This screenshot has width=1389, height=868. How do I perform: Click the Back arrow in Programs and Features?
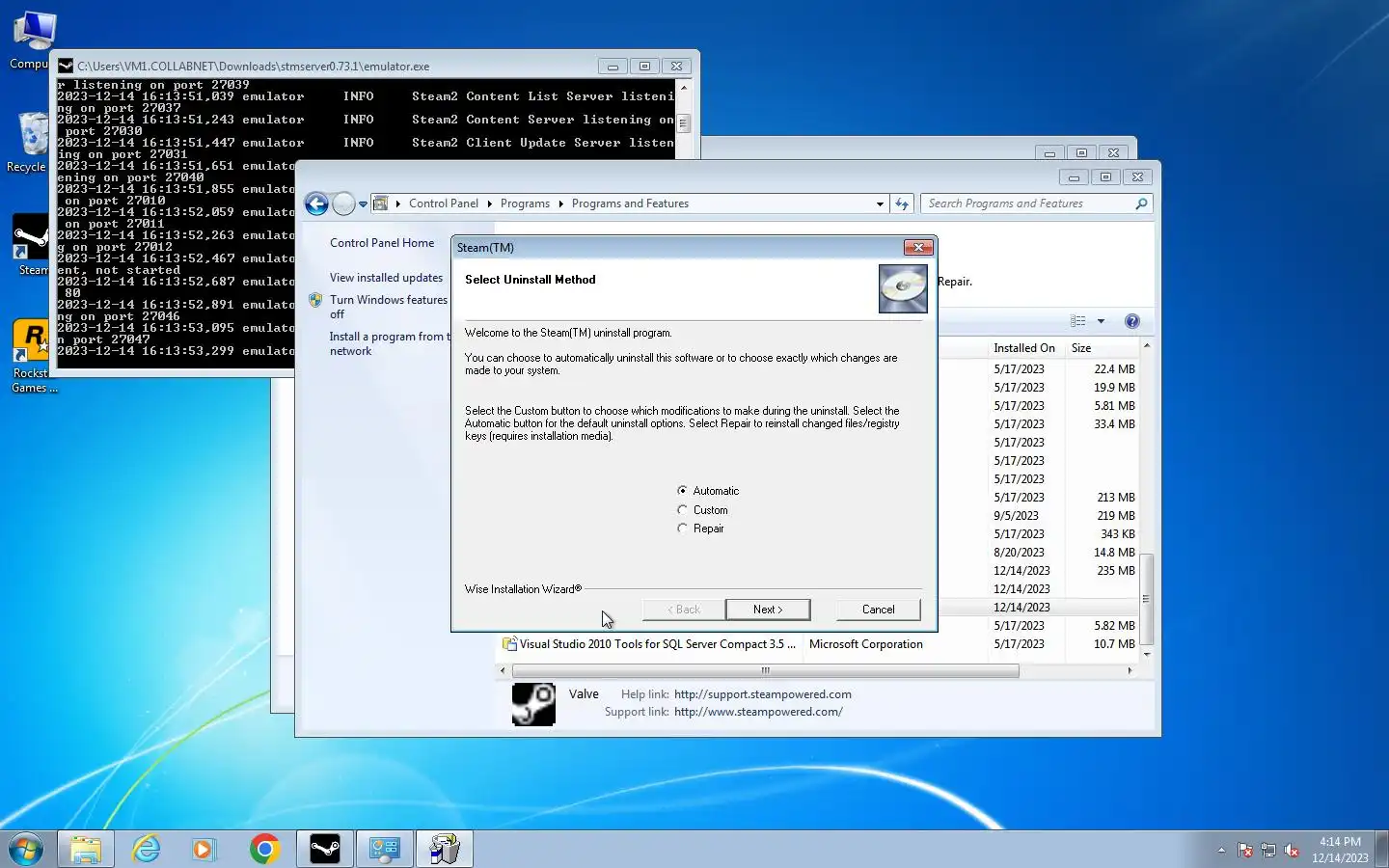pyautogui.click(x=316, y=203)
